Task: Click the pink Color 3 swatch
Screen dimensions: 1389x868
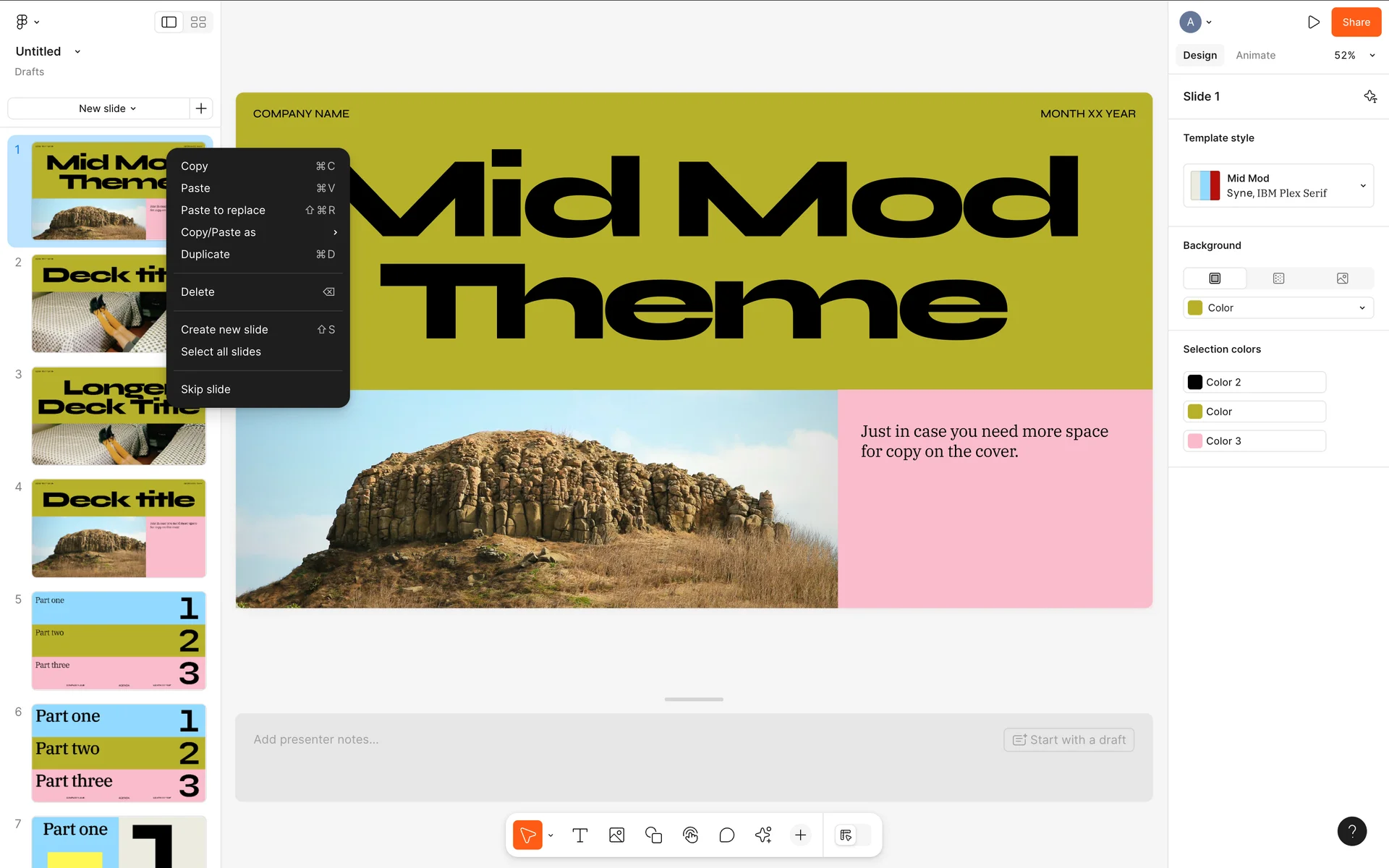Action: [x=1195, y=441]
